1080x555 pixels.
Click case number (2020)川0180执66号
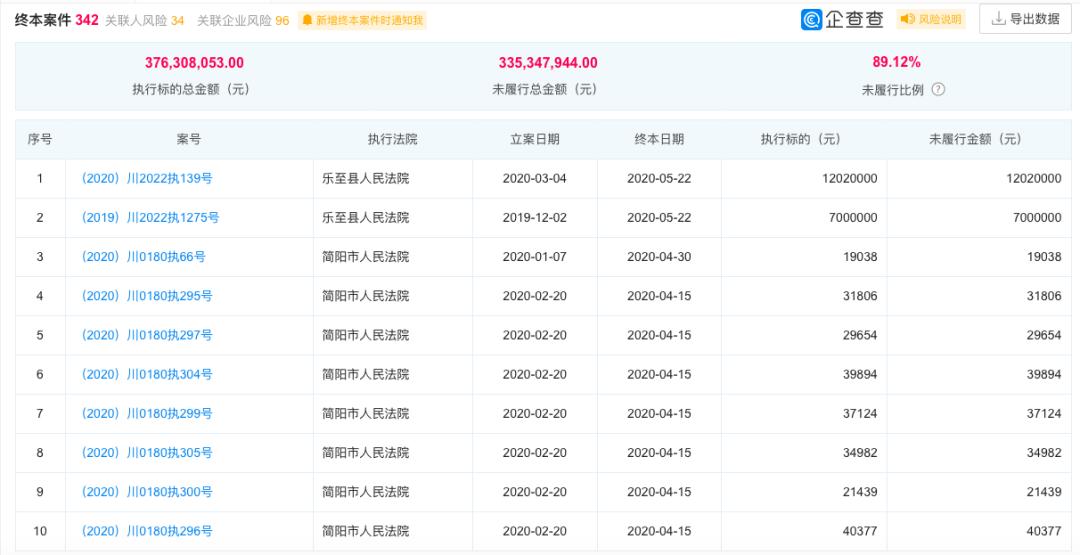(143, 257)
